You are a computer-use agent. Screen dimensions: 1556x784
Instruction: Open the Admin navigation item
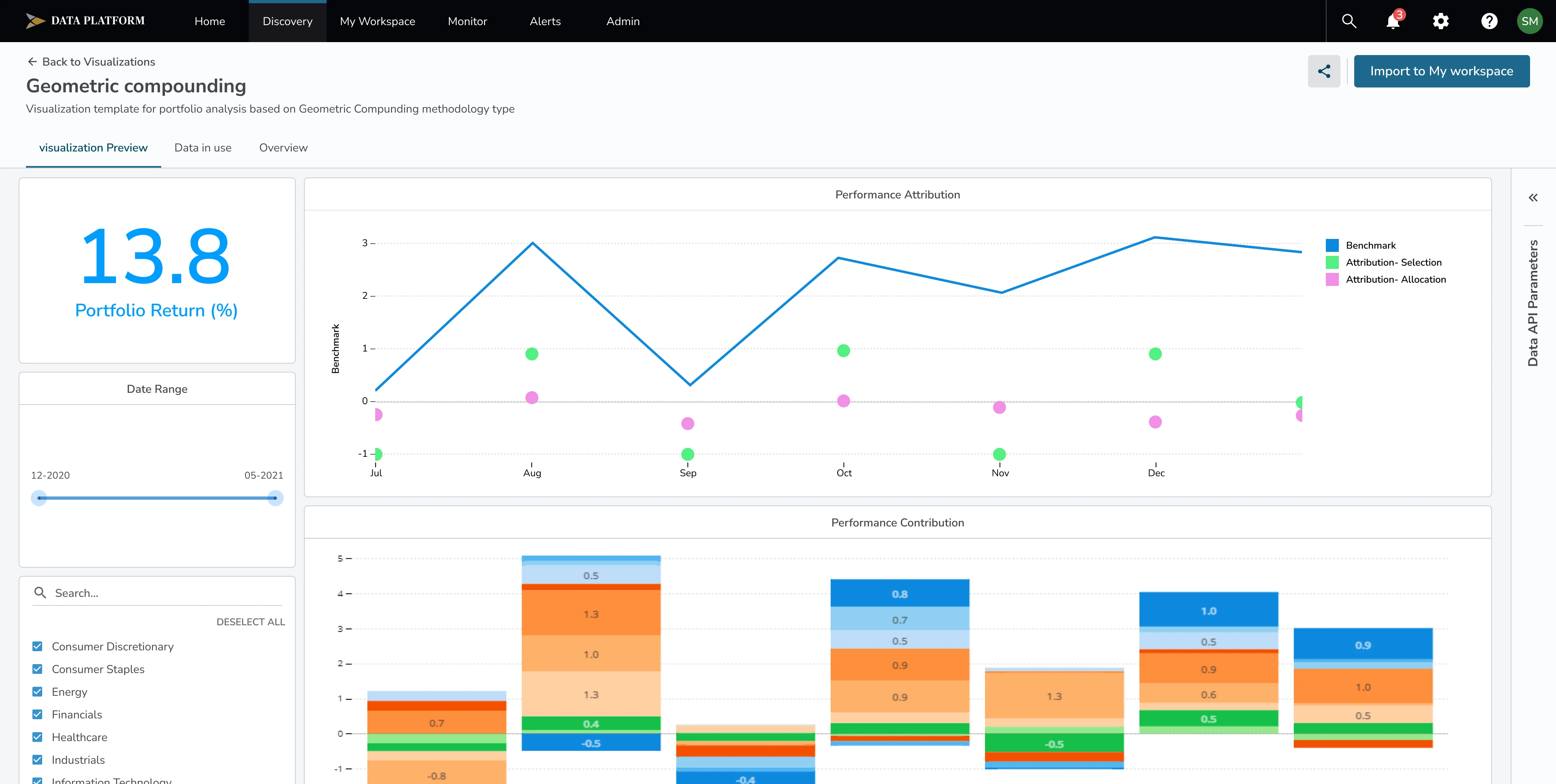[623, 21]
